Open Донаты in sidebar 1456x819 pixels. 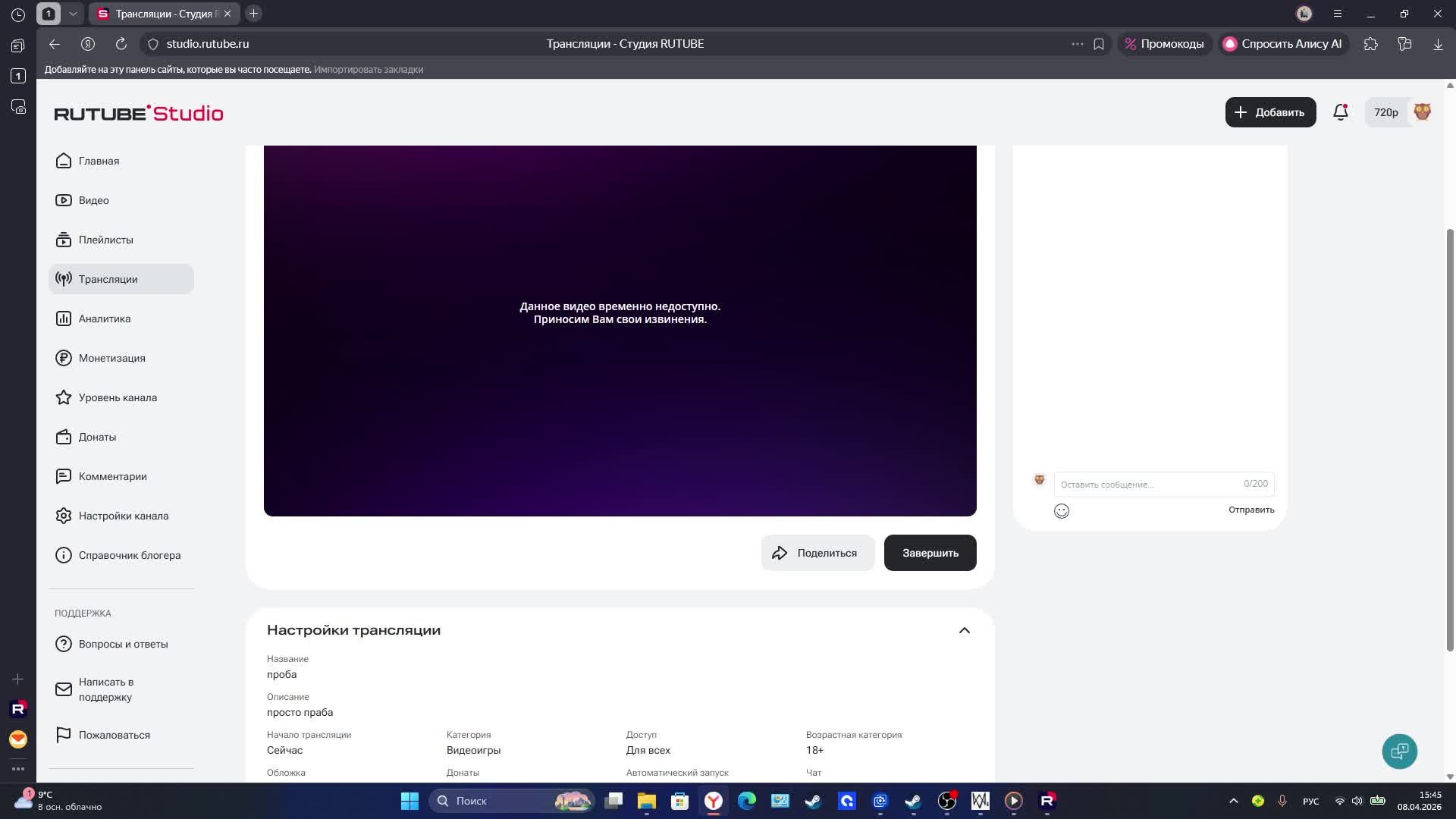click(97, 437)
